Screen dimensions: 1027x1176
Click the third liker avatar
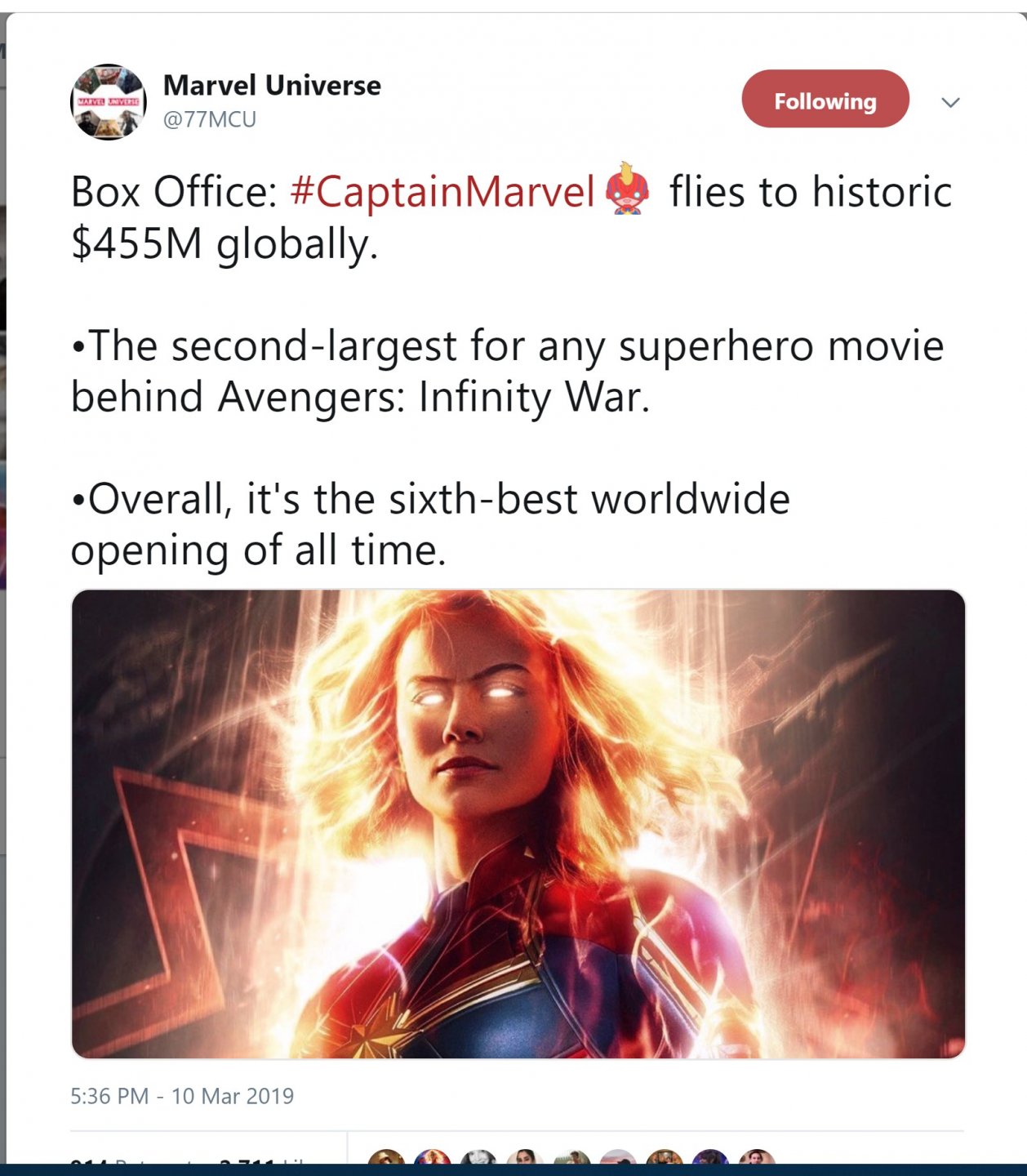478,1159
